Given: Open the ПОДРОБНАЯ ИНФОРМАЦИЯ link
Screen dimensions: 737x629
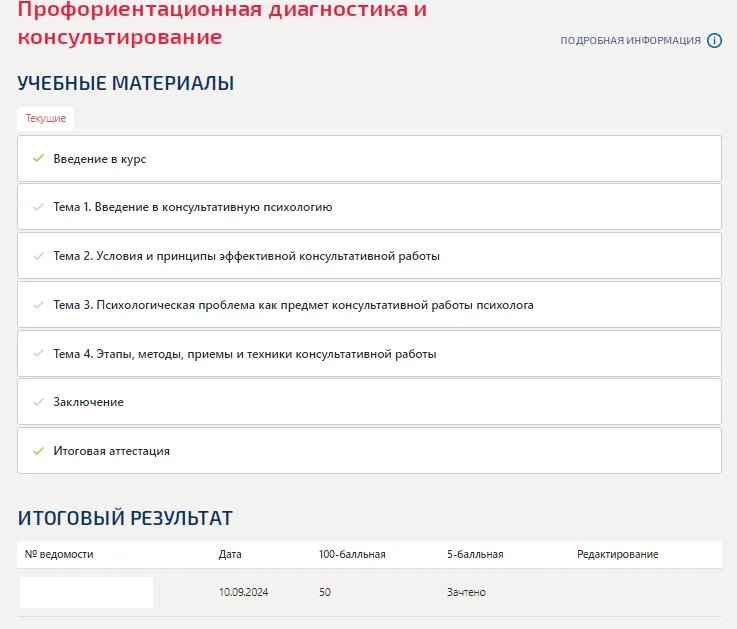Looking at the screenshot, I should pos(630,40).
